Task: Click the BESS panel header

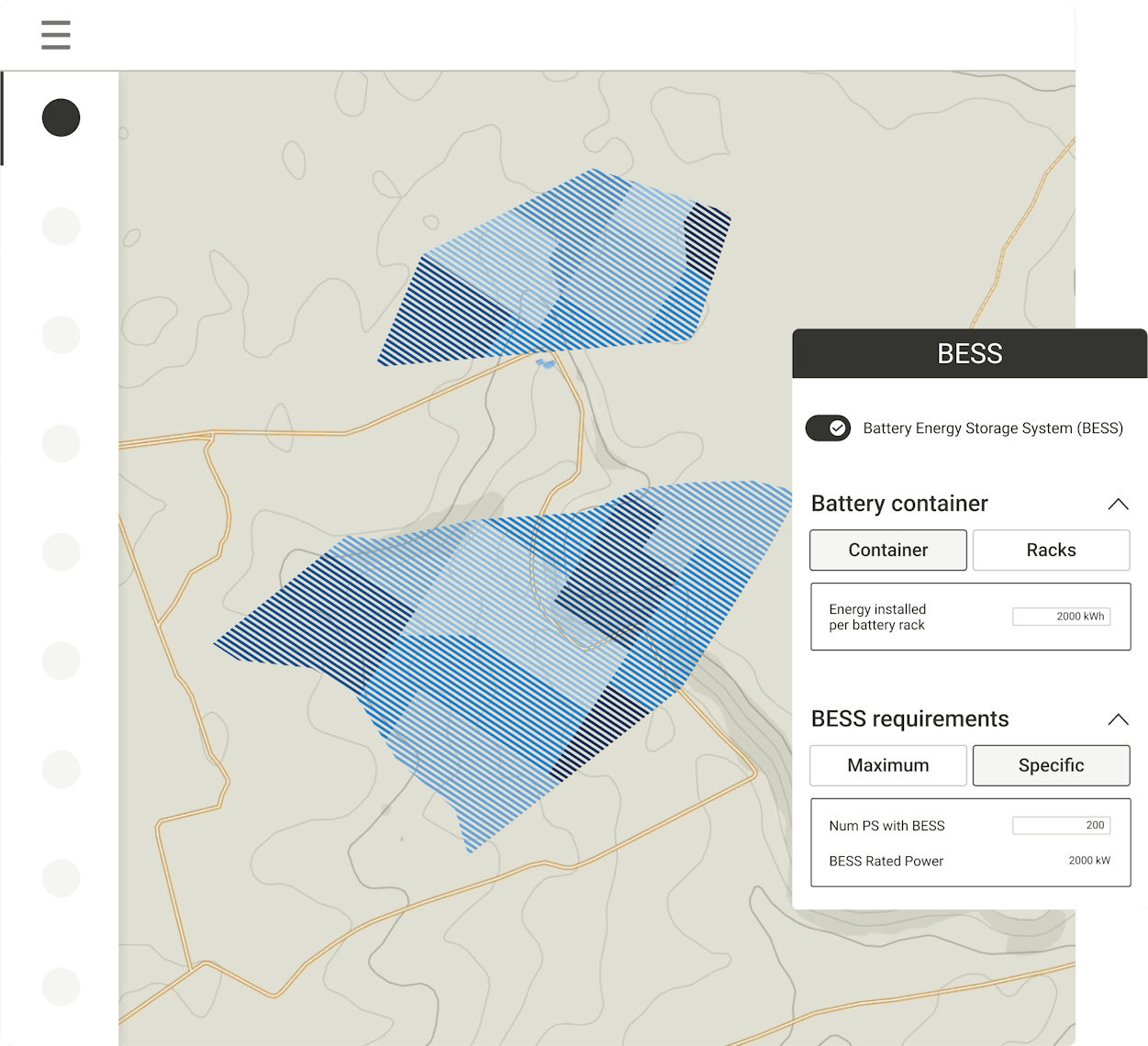Action: (x=969, y=354)
